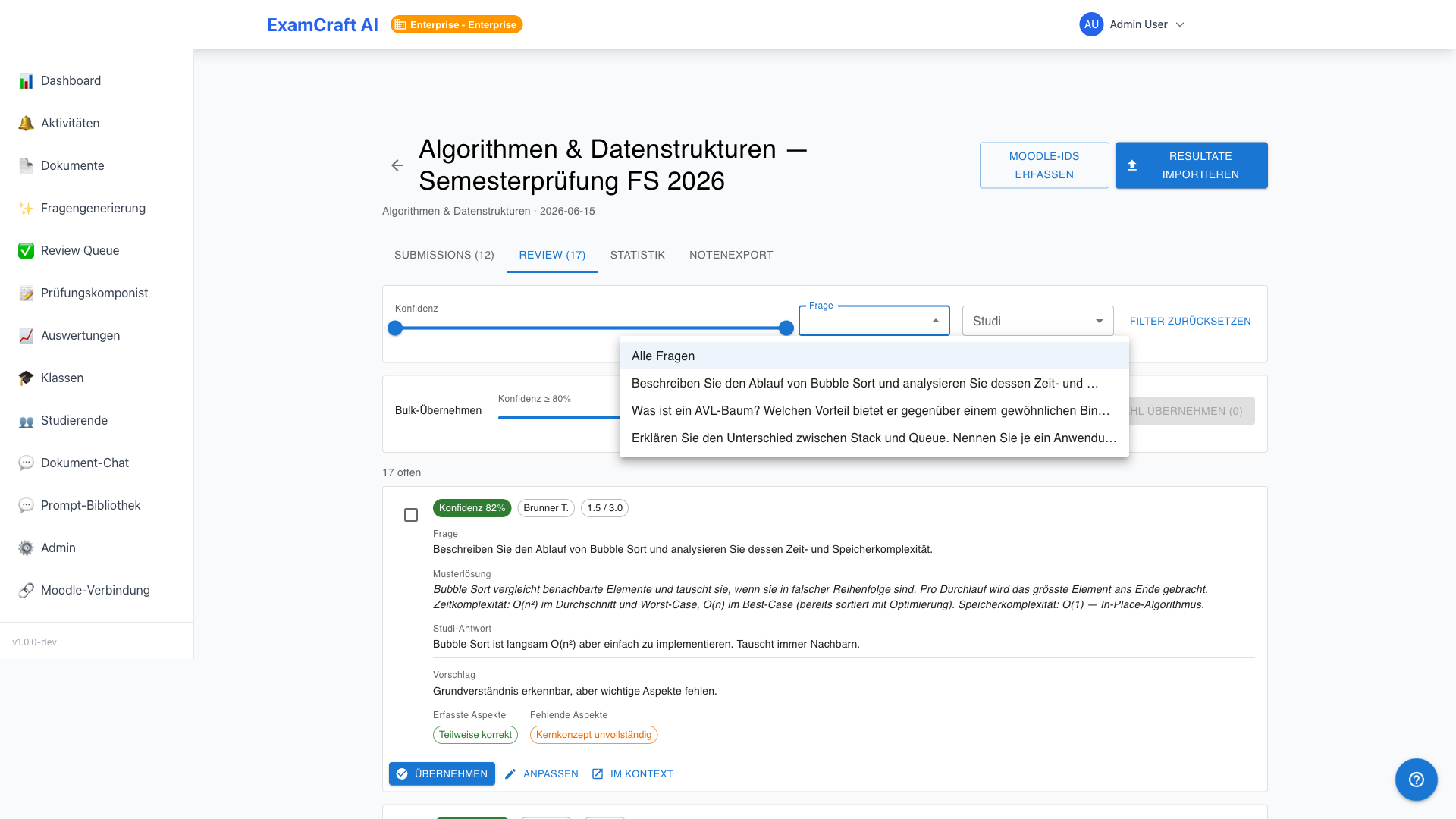Click the Enterprise plan badge
Image resolution: width=1456 pixels, height=819 pixels.
[x=457, y=24]
